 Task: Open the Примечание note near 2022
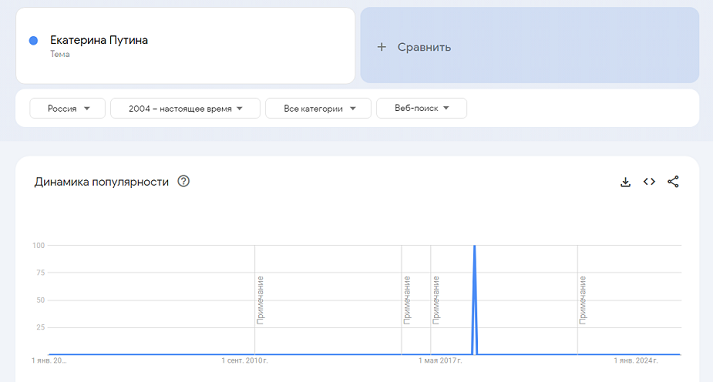tap(583, 300)
